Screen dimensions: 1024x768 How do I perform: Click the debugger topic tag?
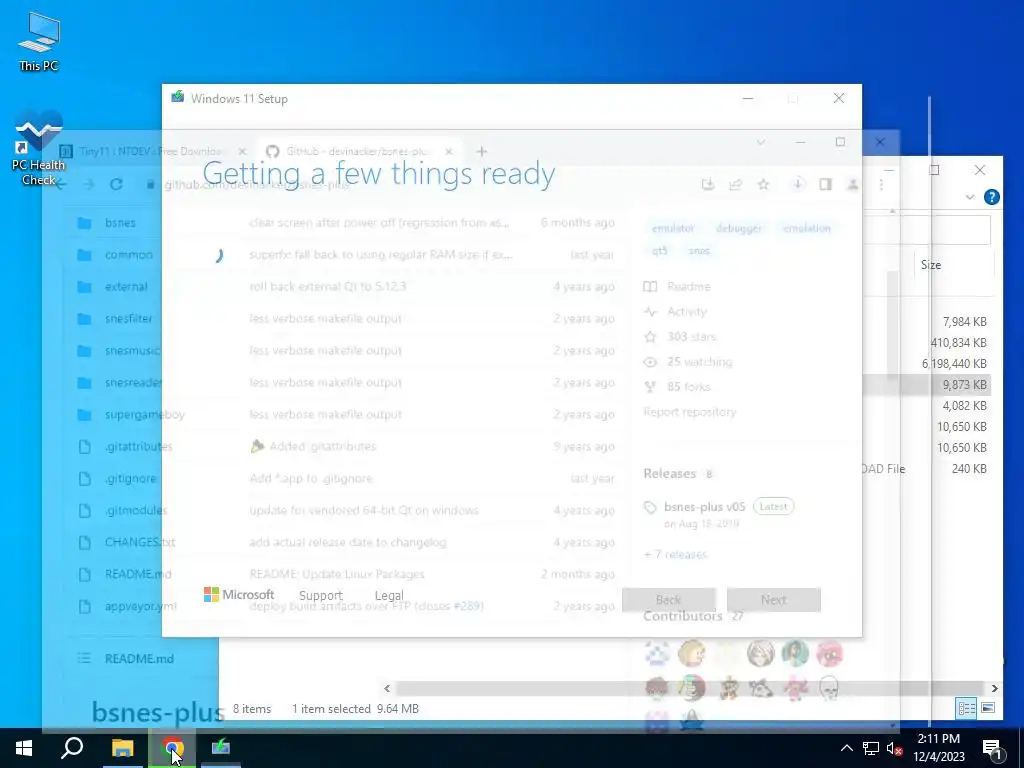click(739, 229)
